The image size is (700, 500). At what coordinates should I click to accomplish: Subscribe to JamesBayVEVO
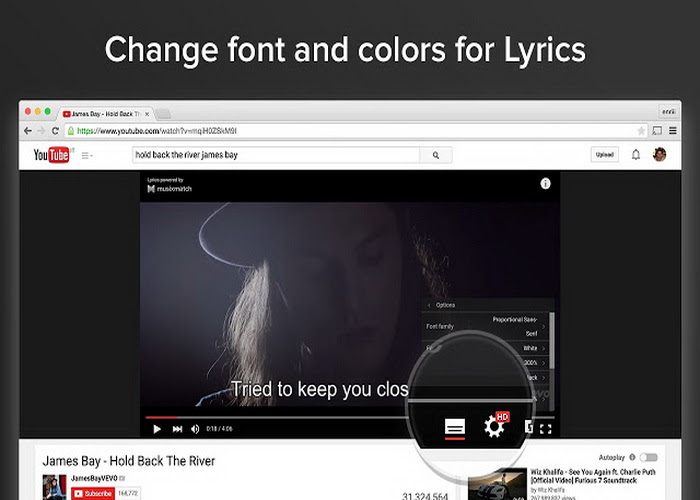coord(93,493)
